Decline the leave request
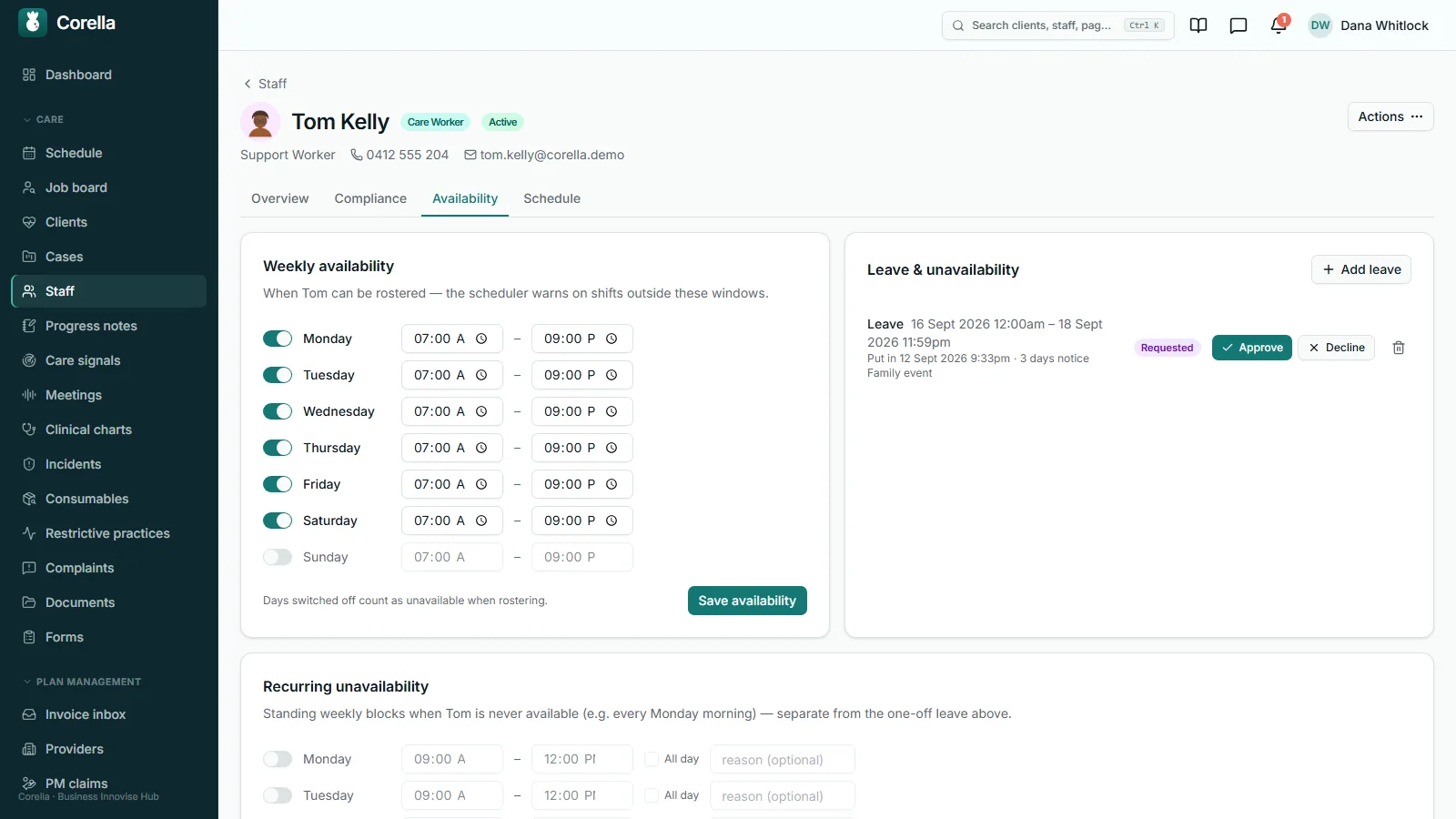This screenshot has width=1456, height=819. coord(1336,348)
